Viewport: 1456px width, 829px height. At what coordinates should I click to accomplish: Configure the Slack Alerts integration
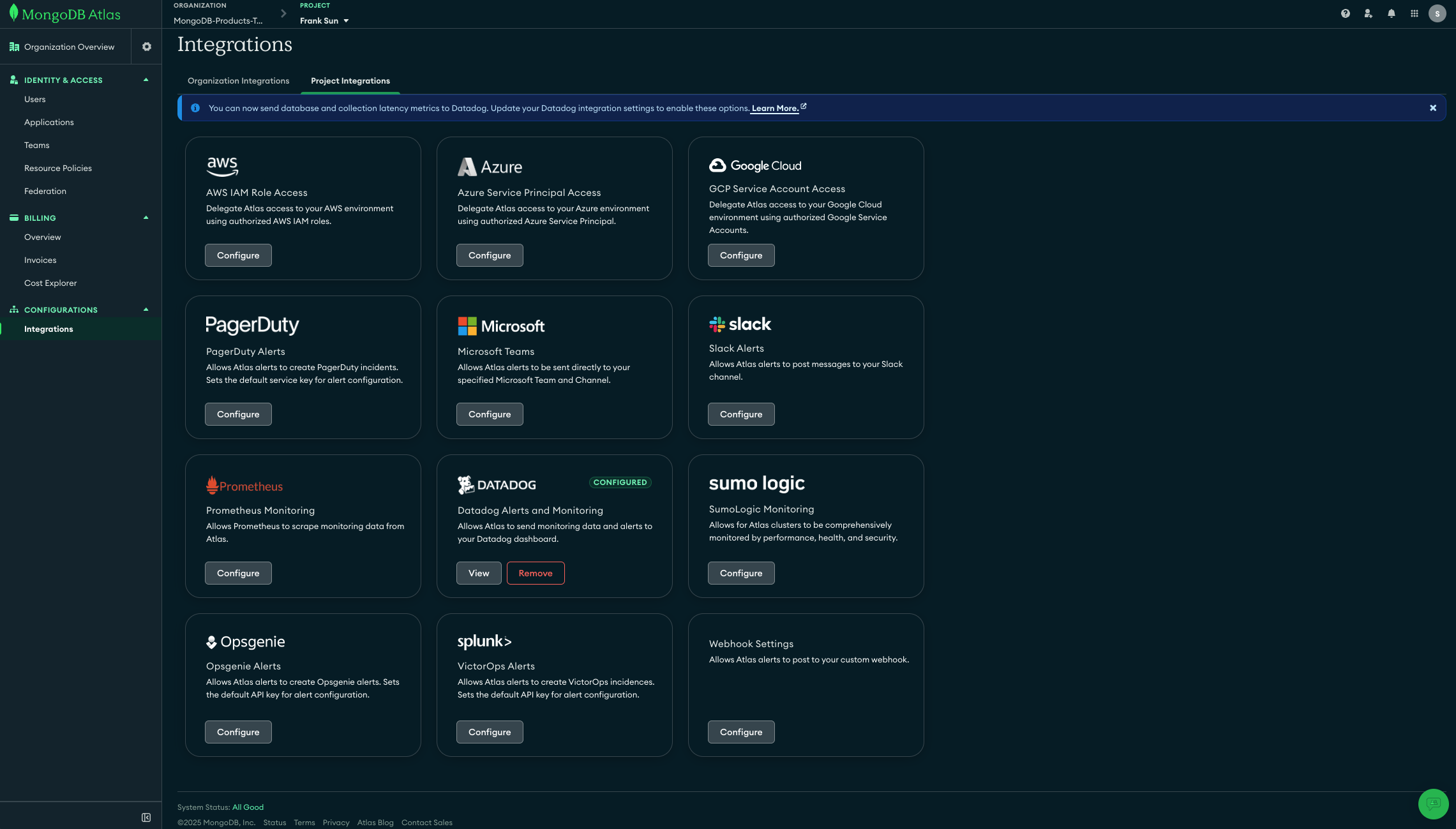740,414
